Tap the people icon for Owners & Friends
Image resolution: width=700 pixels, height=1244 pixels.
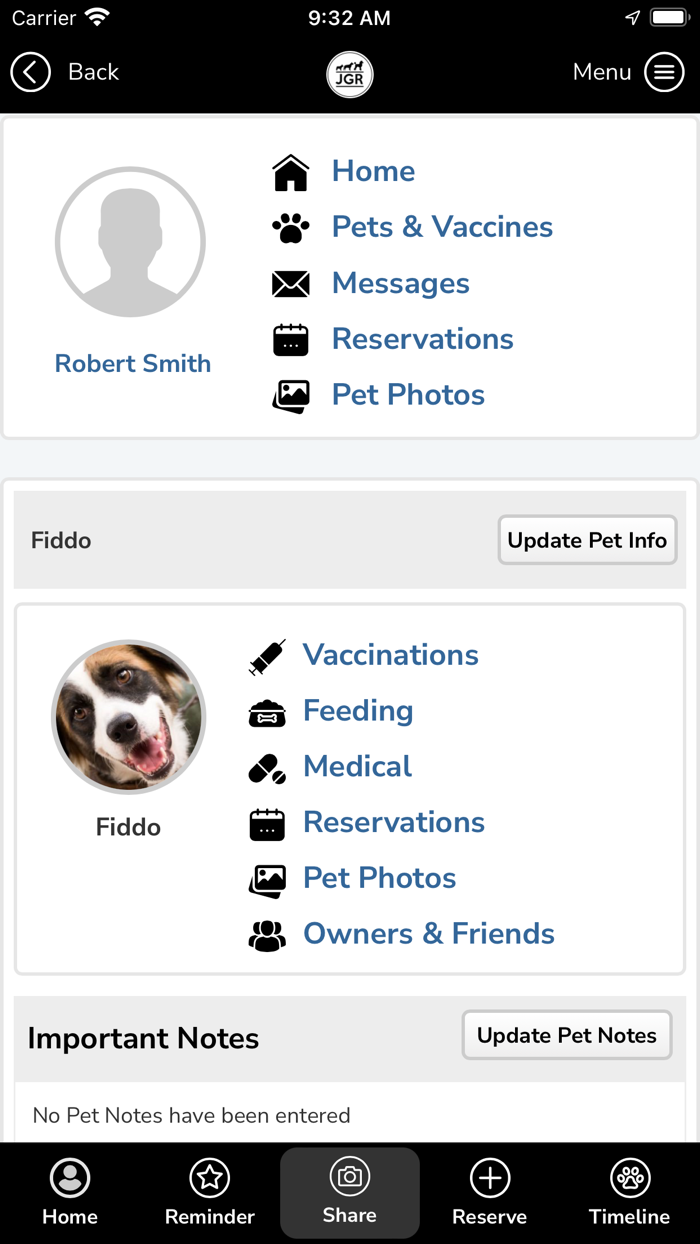267,935
